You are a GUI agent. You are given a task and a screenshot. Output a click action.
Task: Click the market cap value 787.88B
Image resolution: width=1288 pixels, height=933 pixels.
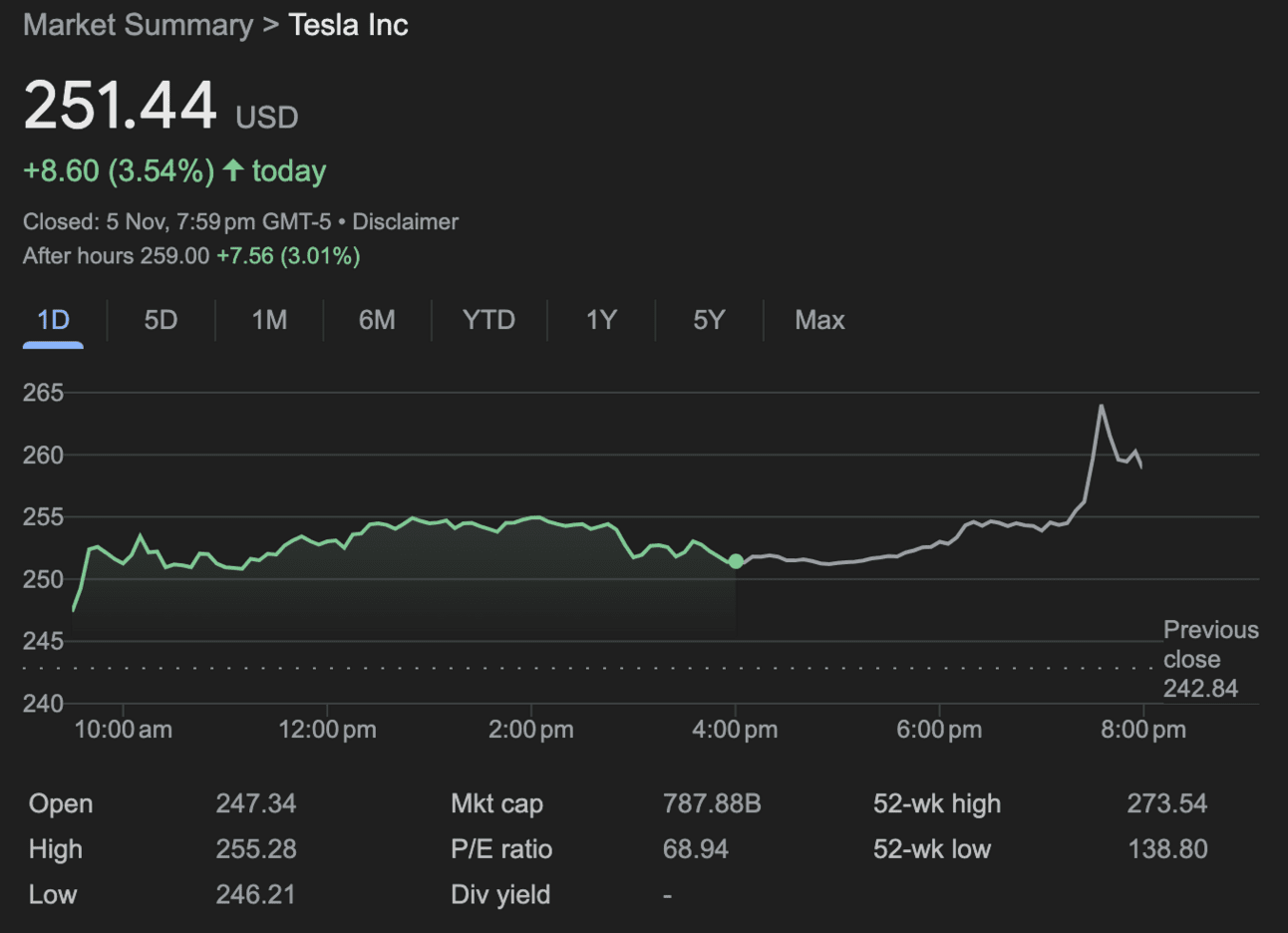click(712, 803)
